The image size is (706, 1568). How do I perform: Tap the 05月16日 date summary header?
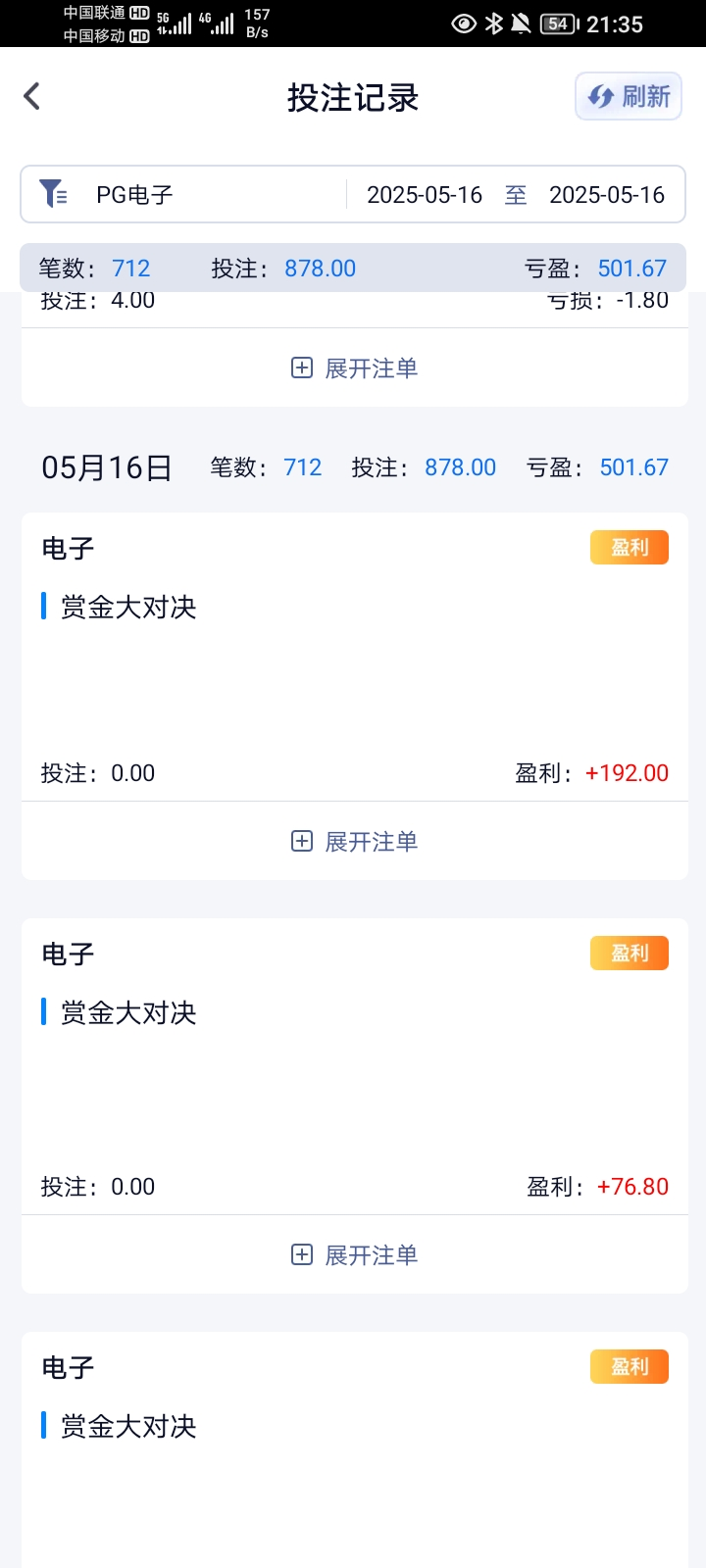[107, 467]
